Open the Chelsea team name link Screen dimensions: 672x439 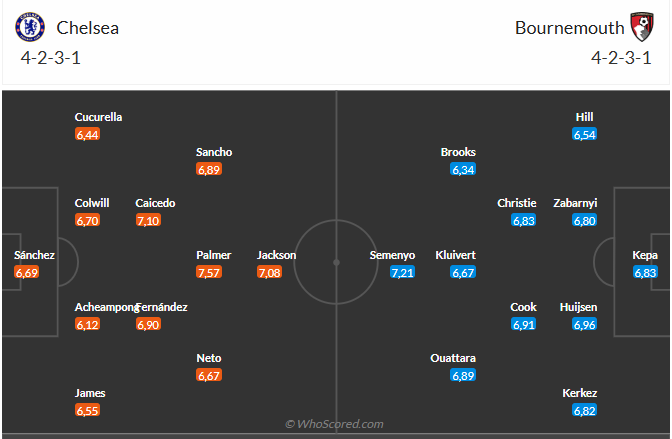click(87, 28)
